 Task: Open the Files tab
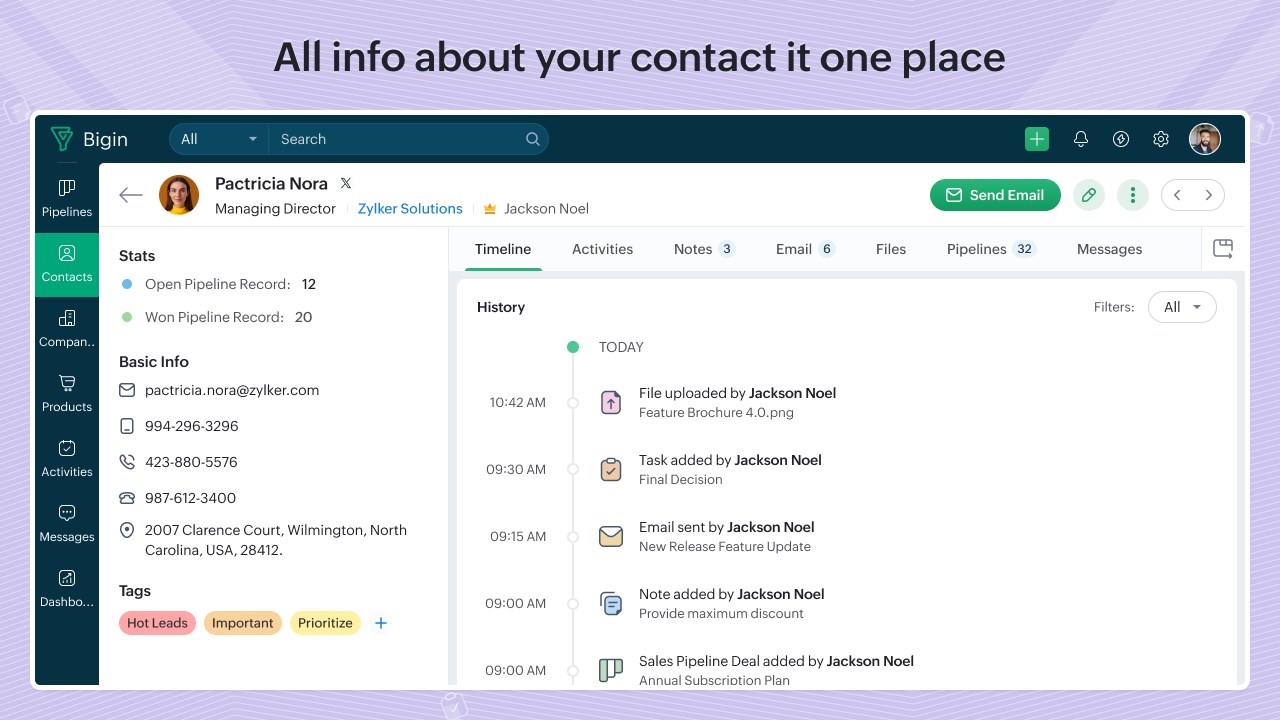(891, 249)
